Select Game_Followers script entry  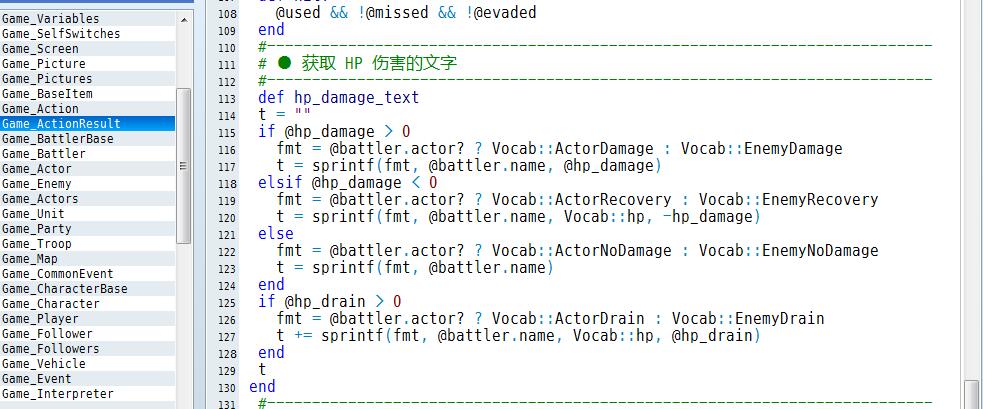pyautogui.click(x=88, y=349)
